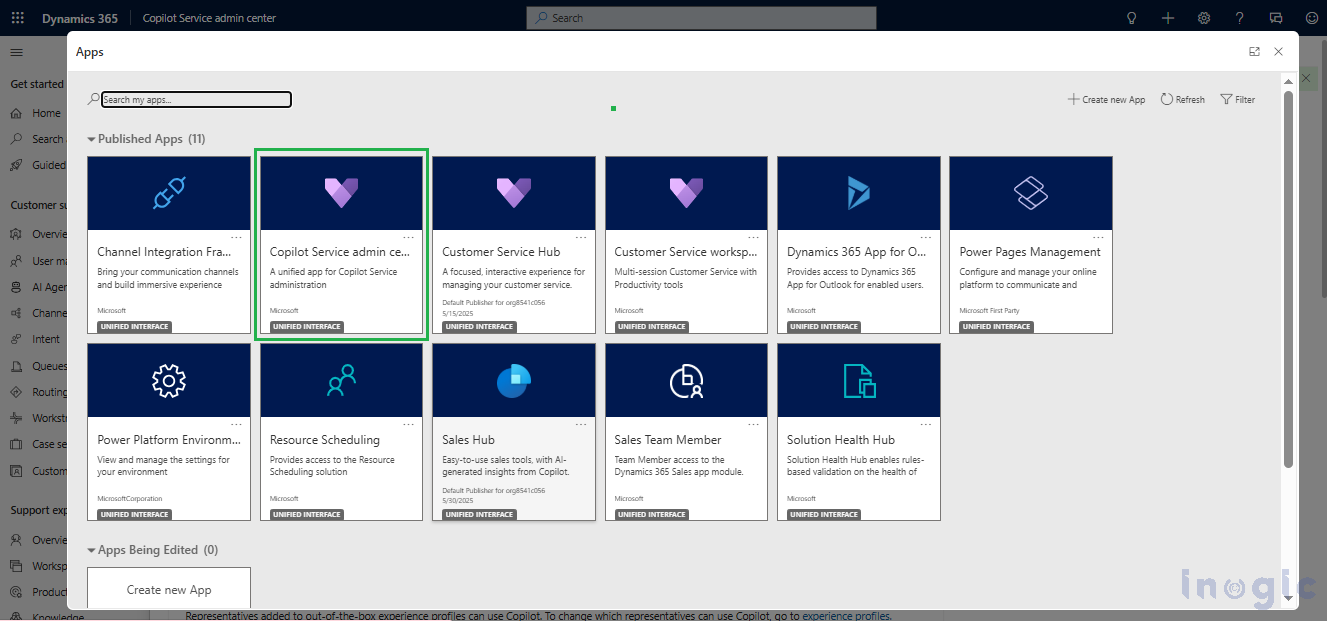Click the Copilot Service admin center heart icon
Viewport: 1327px width, 621px height.
tap(341, 193)
